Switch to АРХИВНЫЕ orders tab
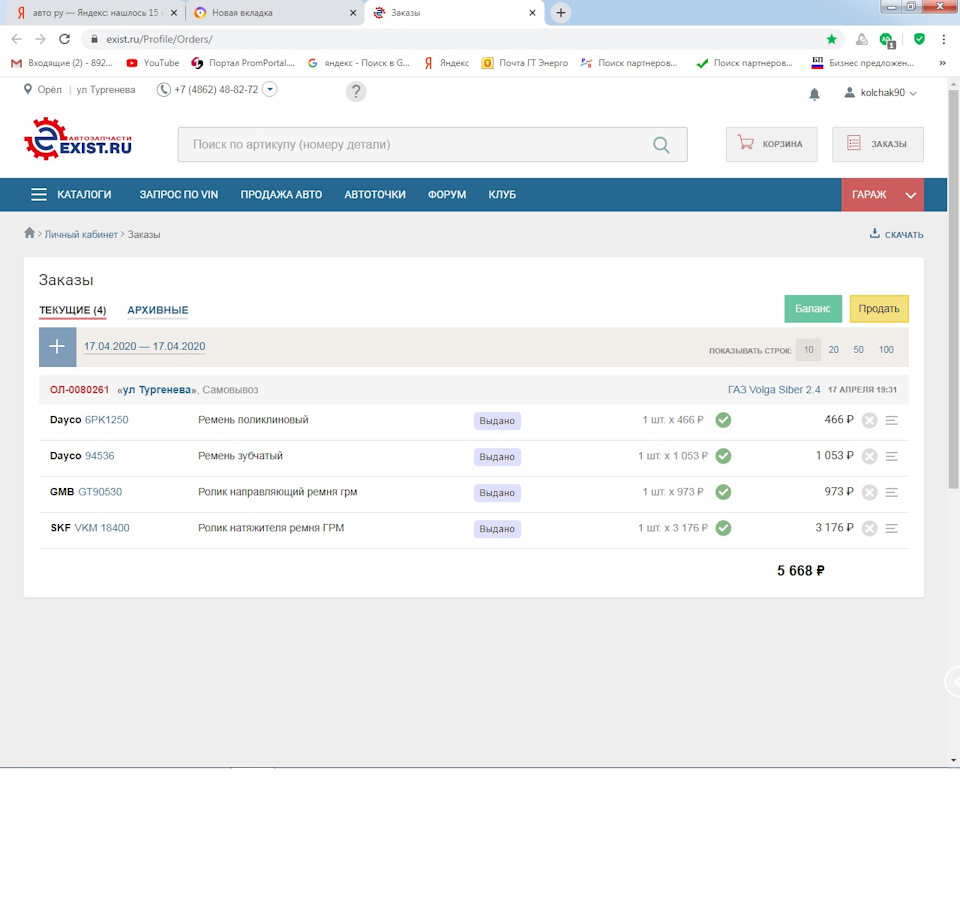This screenshot has width=960, height=906. click(x=158, y=310)
